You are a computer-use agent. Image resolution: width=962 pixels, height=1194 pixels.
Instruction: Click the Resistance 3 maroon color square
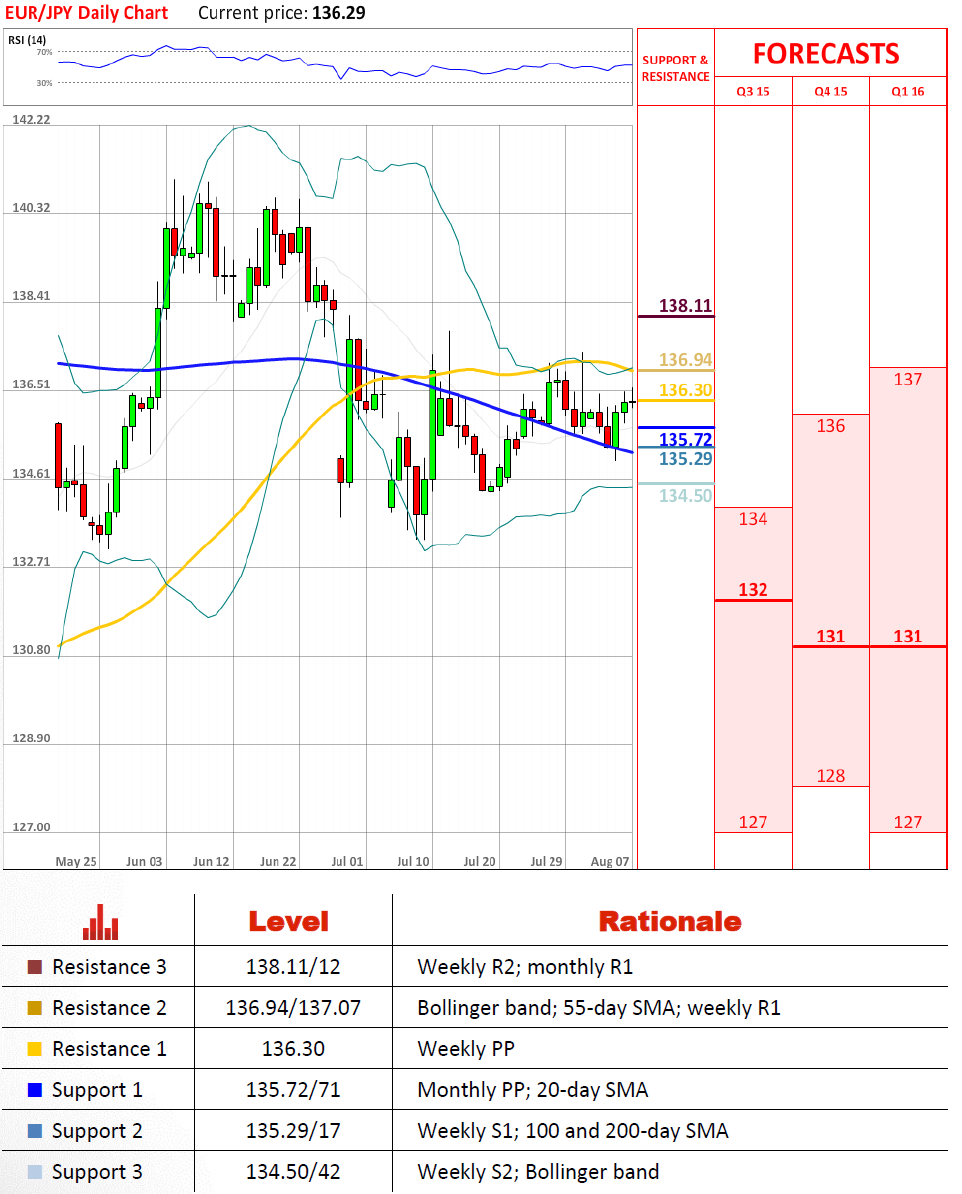coord(34,967)
